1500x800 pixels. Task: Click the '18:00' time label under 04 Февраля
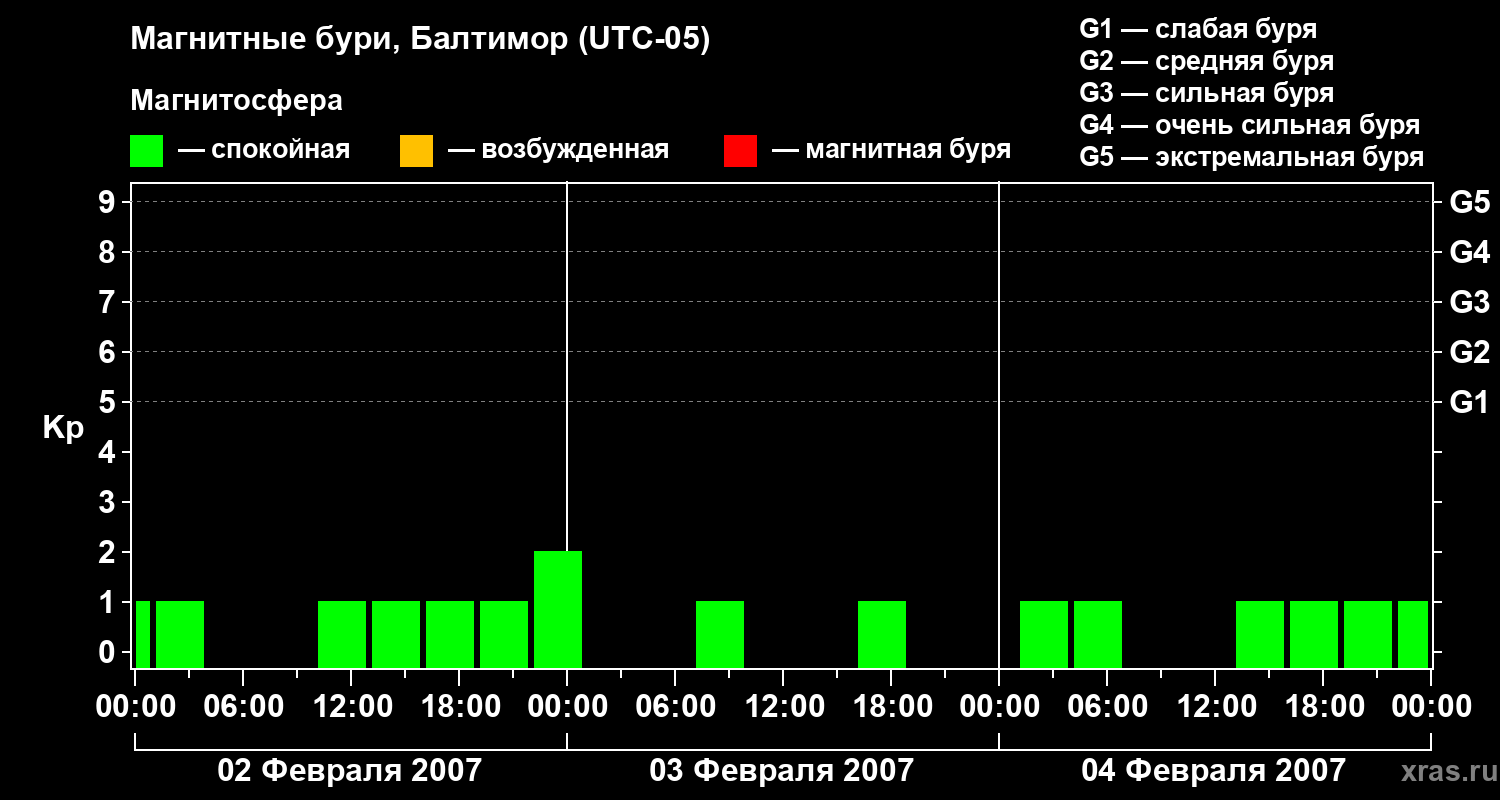coord(1323,707)
